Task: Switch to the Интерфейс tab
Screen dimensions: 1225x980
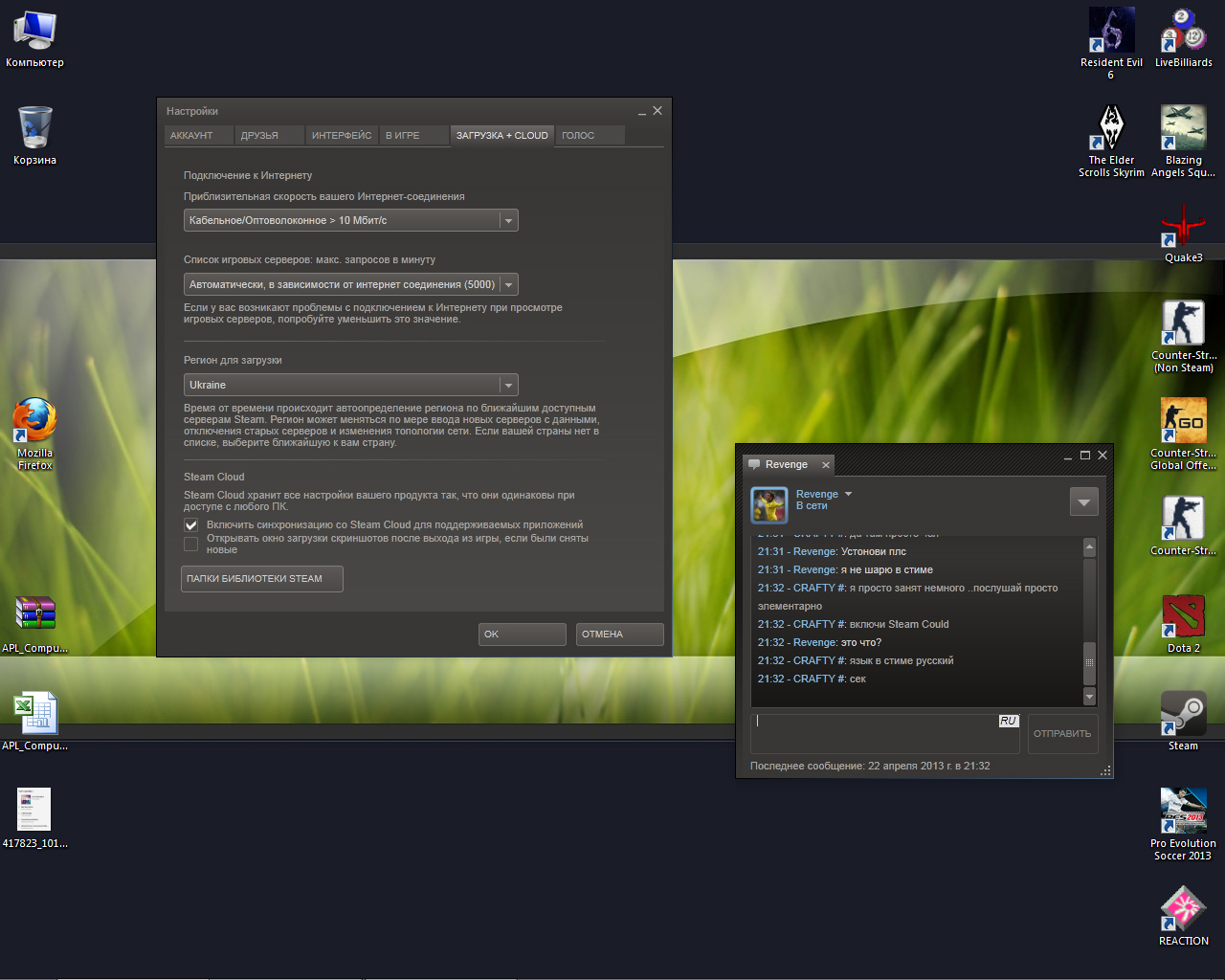Action: tap(343, 136)
